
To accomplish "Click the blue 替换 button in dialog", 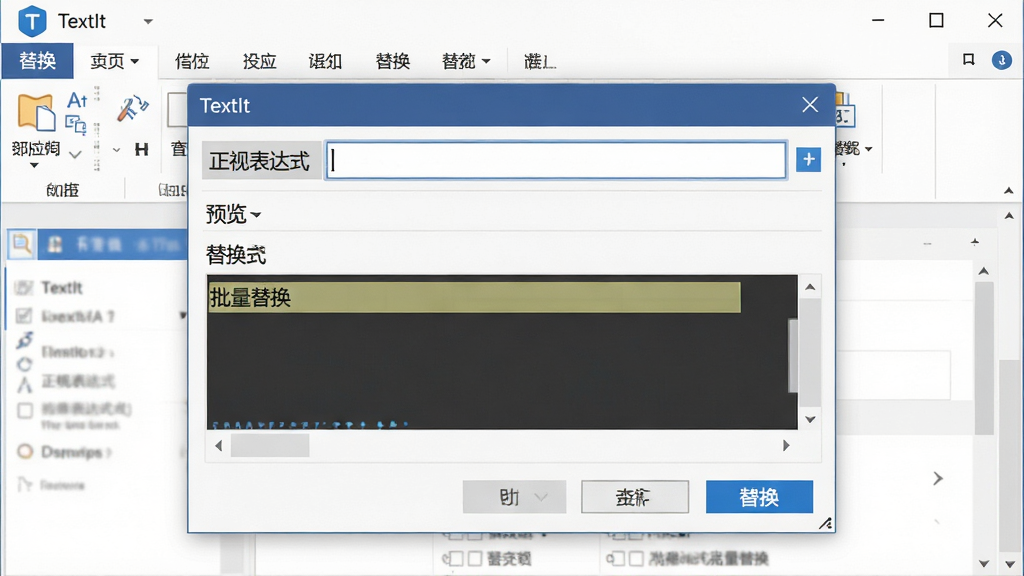I will coord(759,498).
